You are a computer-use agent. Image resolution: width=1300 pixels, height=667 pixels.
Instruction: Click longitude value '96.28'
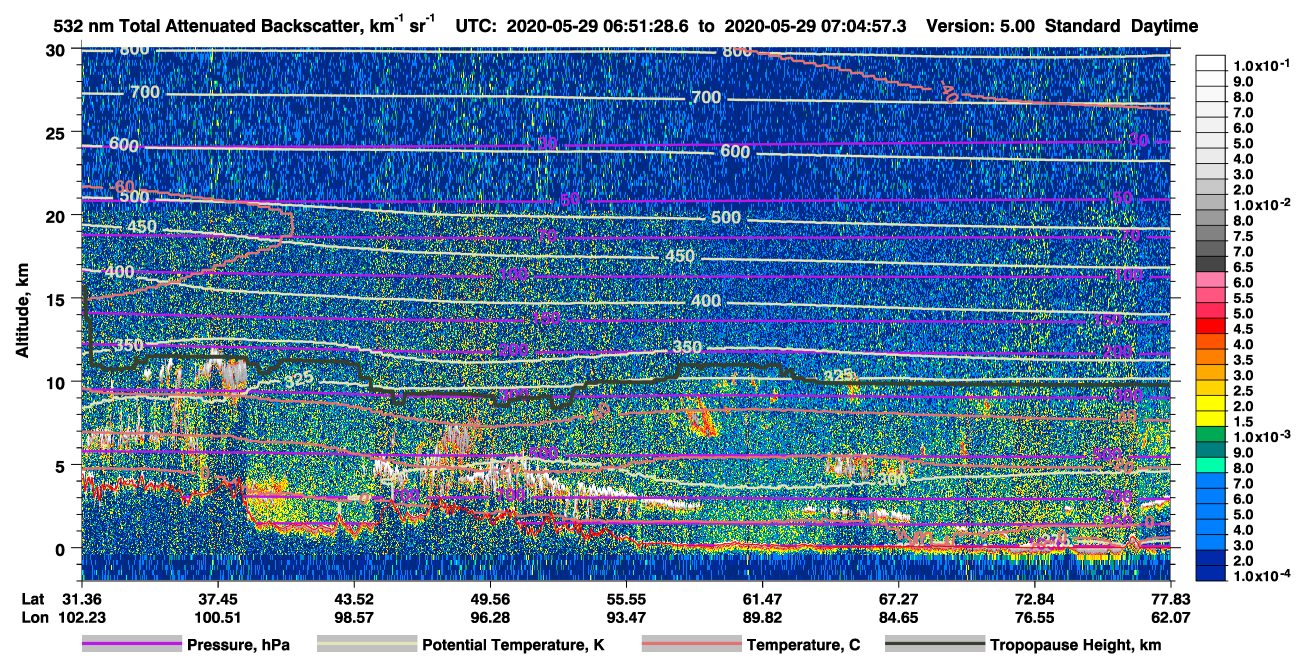click(x=490, y=616)
